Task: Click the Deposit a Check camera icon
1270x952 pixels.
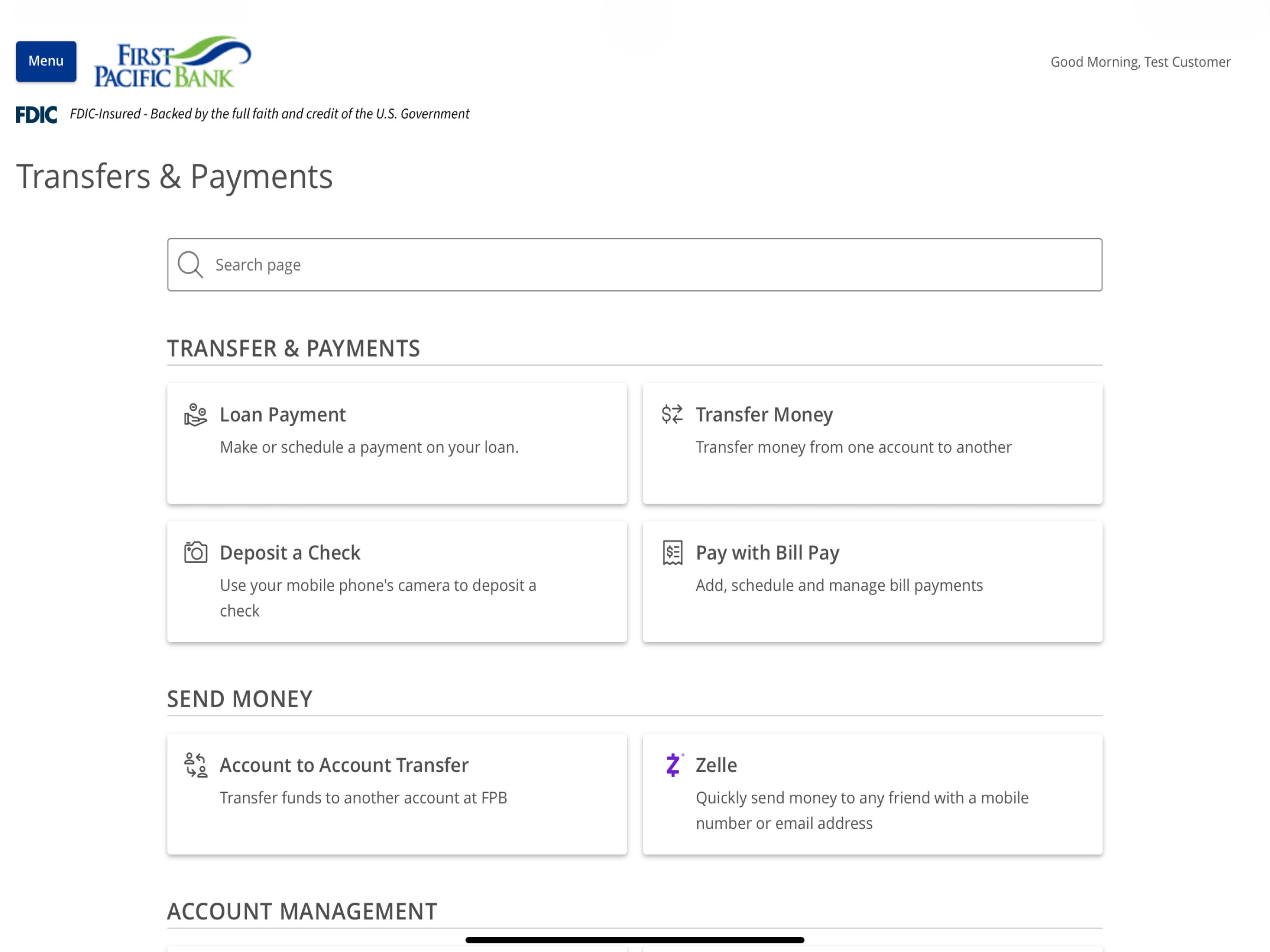Action: coord(195,553)
